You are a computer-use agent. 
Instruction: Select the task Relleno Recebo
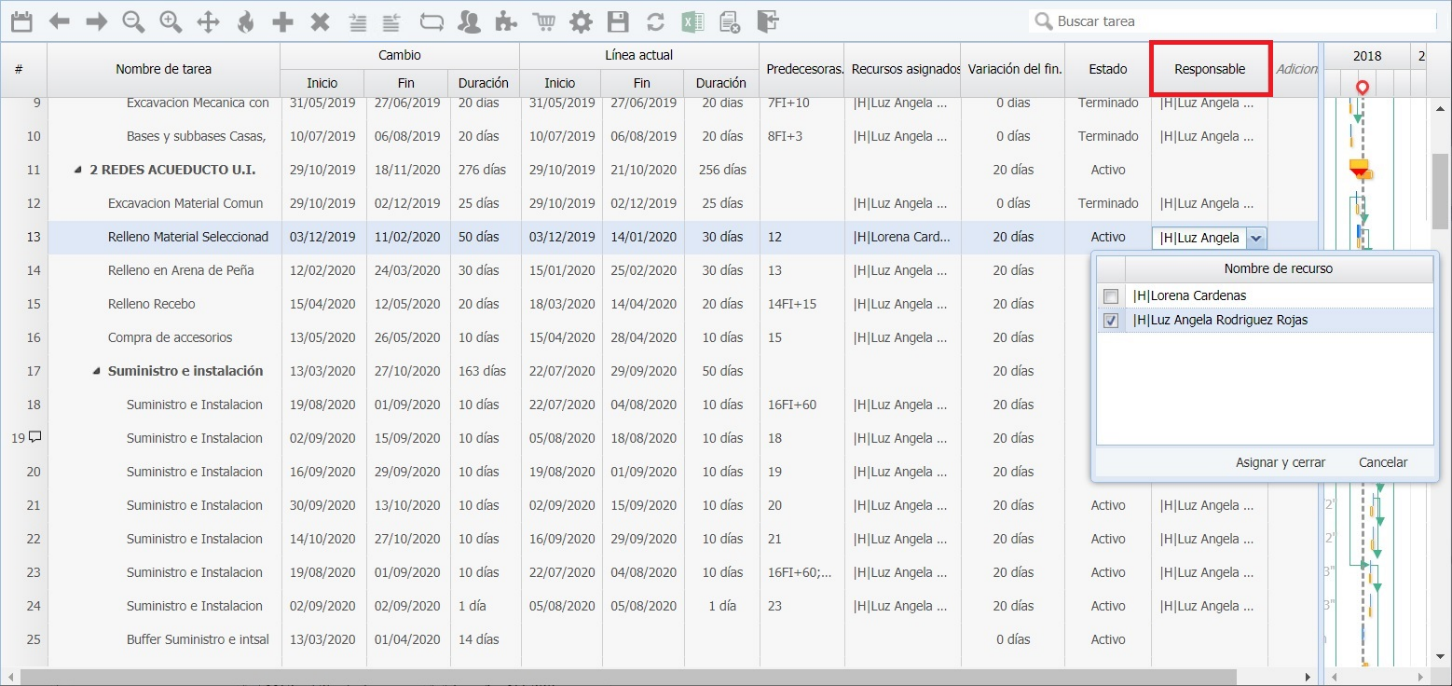[152, 304]
